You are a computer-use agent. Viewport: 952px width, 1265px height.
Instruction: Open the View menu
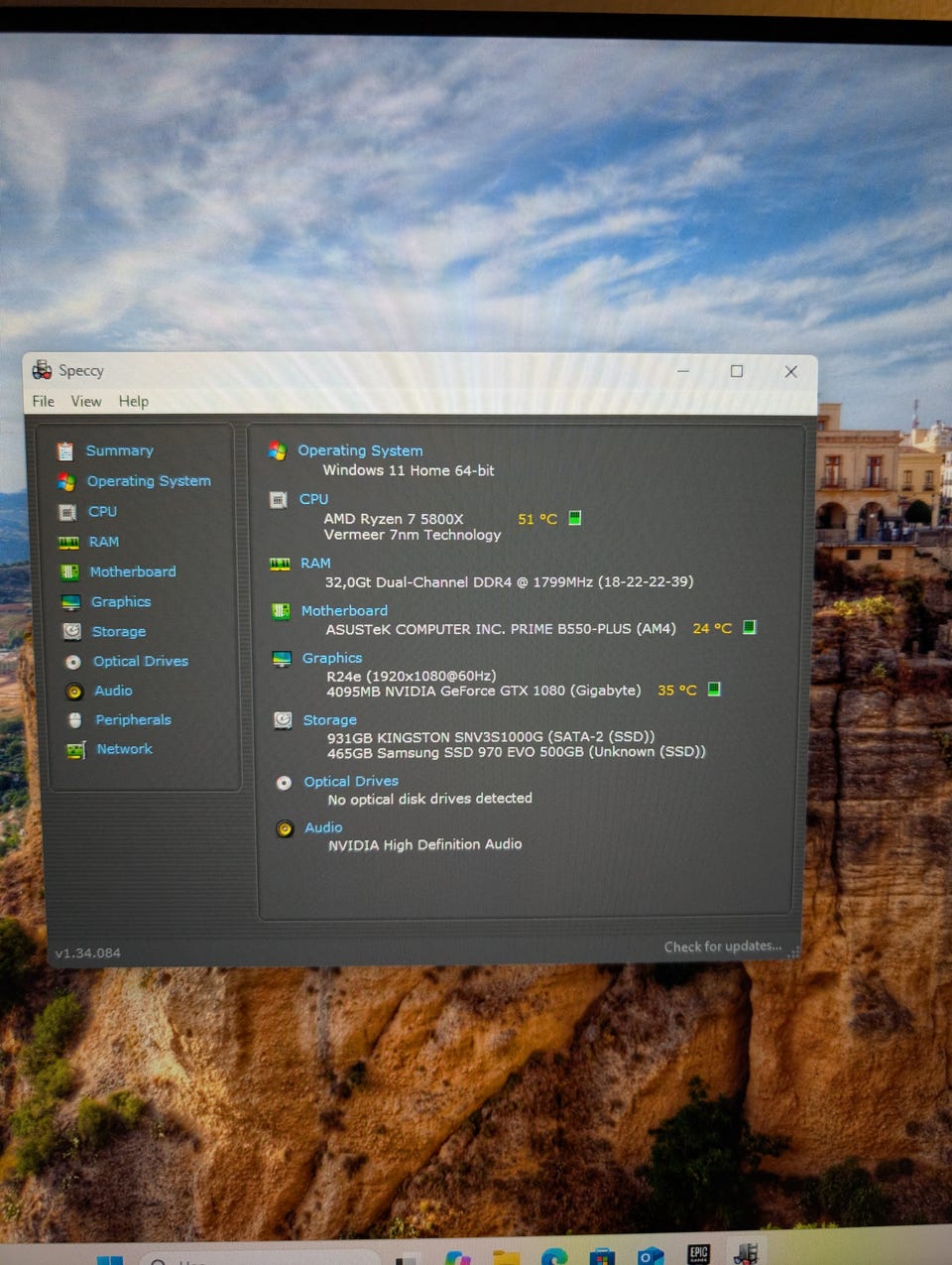point(86,401)
